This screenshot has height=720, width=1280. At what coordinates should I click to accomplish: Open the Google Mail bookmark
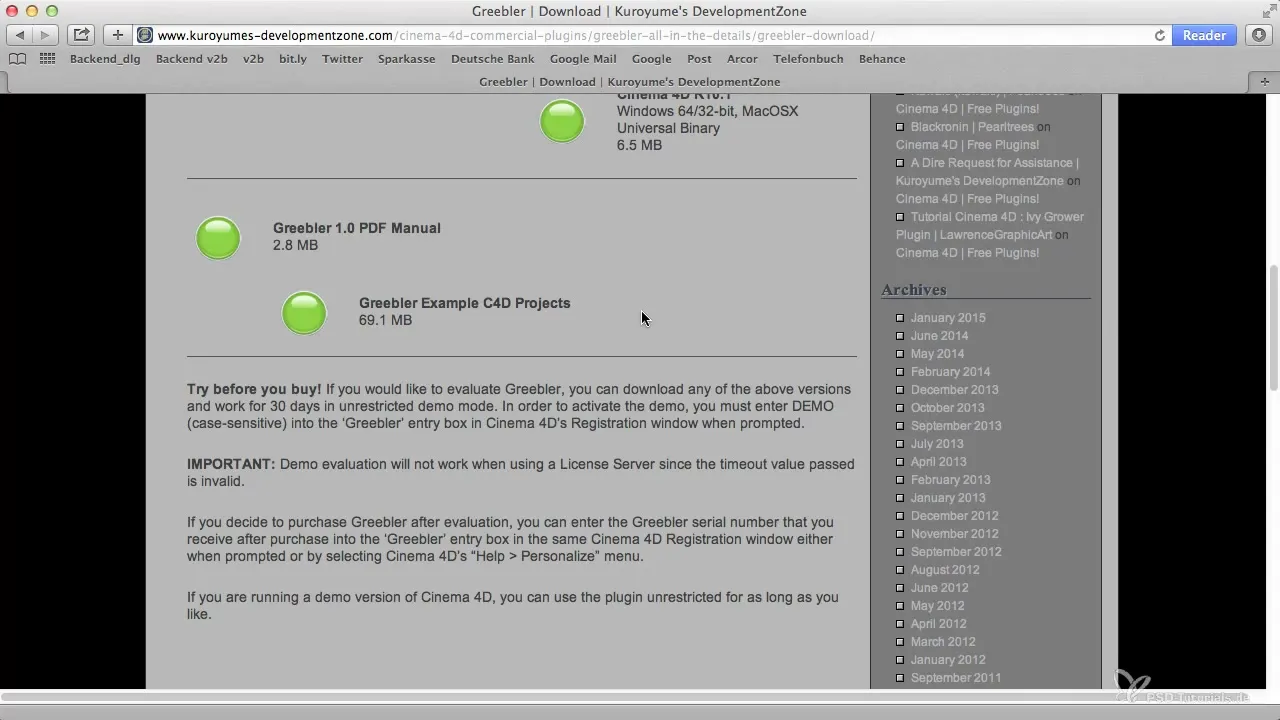[583, 59]
